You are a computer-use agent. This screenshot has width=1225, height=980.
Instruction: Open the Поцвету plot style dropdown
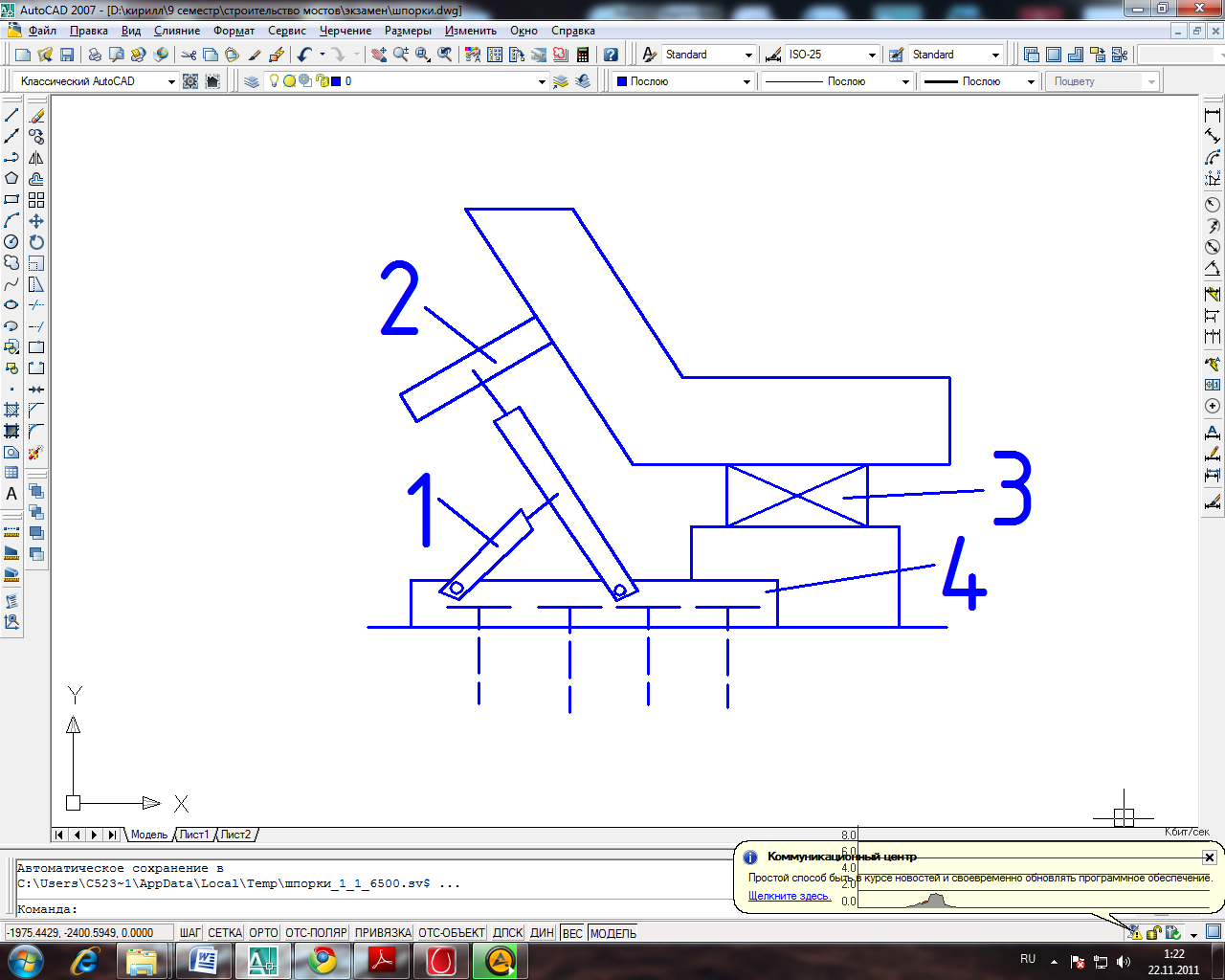(x=1151, y=82)
